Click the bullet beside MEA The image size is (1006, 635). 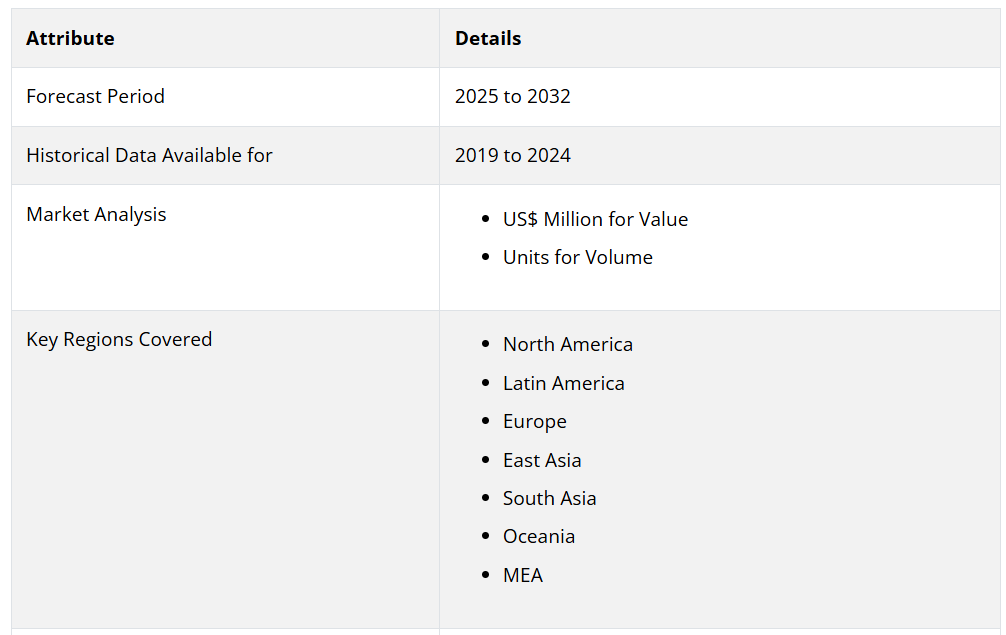(485, 575)
